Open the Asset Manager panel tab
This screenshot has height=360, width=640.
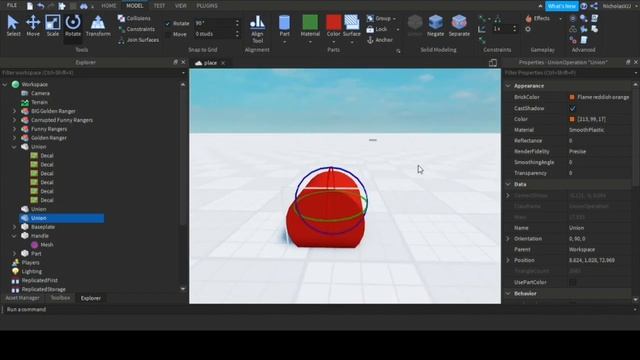(22, 298)
